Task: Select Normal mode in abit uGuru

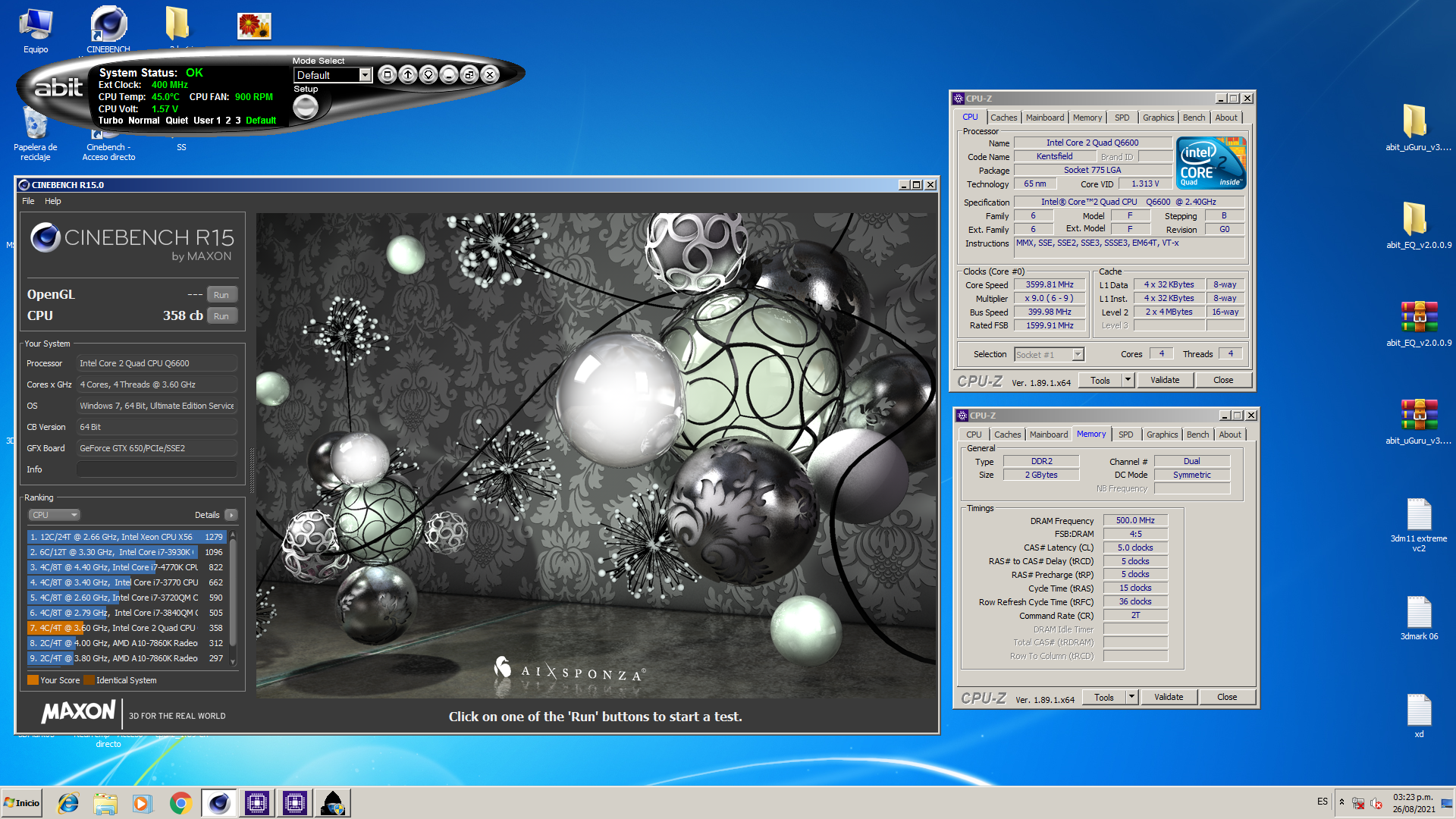Action: pos(144,121)
